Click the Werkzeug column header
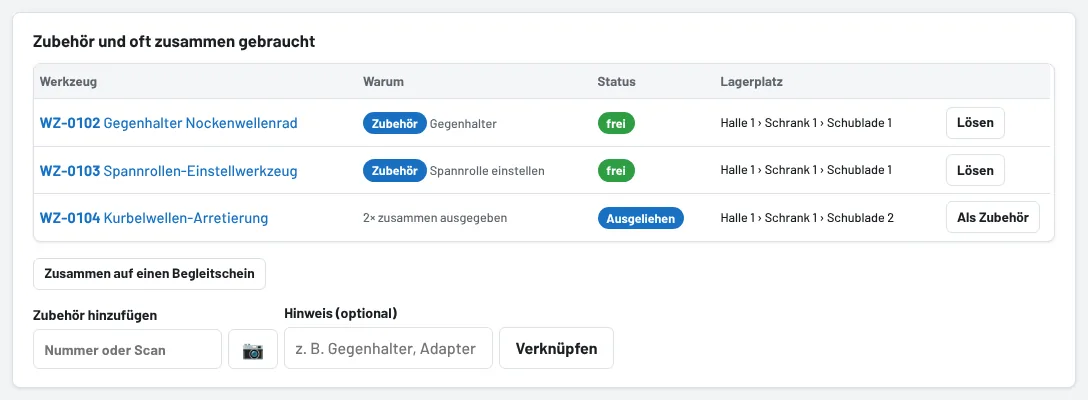This screenshot has width=1088, height=400. tap(69, 82)
